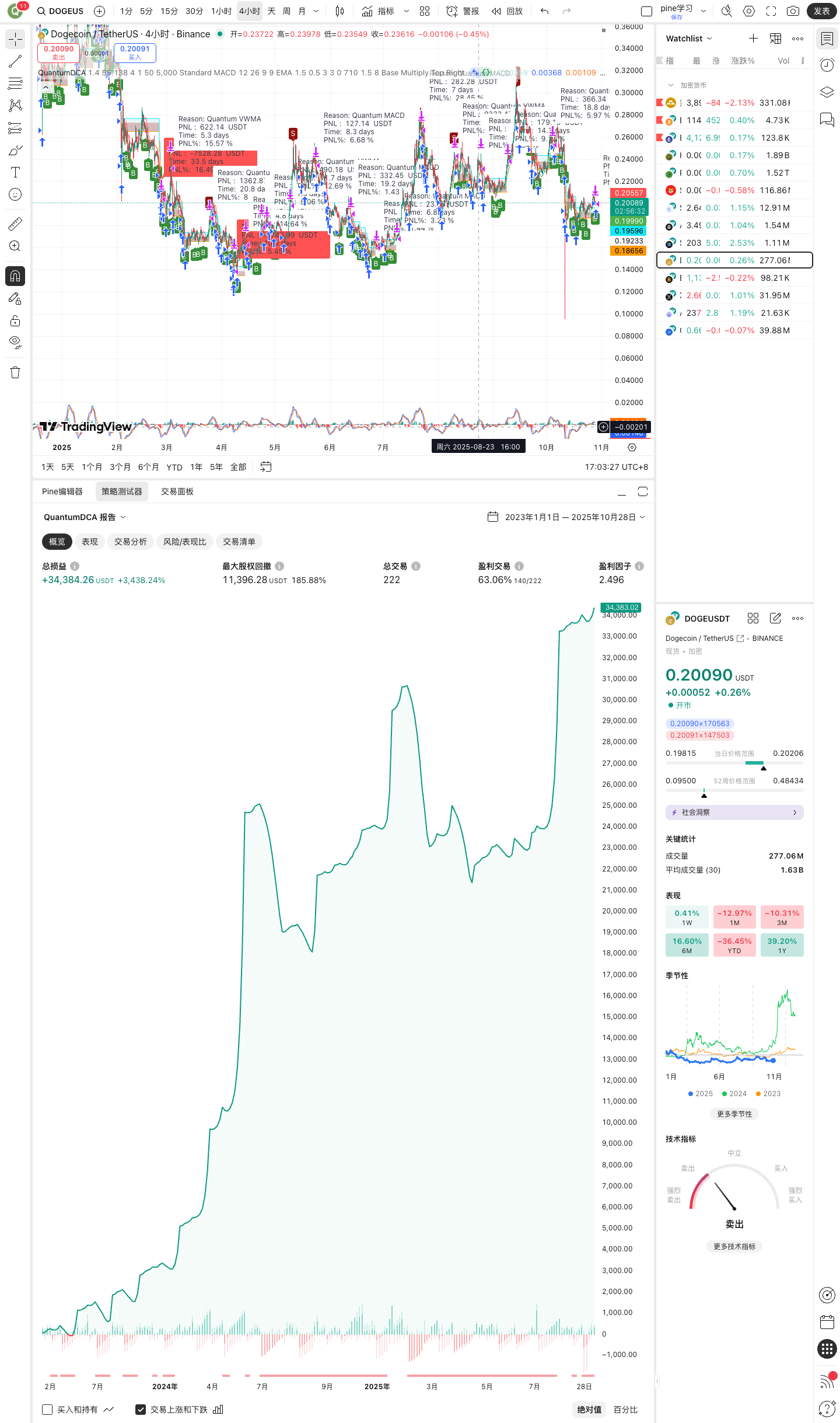Enable the 买入和持有 checkbox
Screen dimensions: 840x1423
[48, 1410]
